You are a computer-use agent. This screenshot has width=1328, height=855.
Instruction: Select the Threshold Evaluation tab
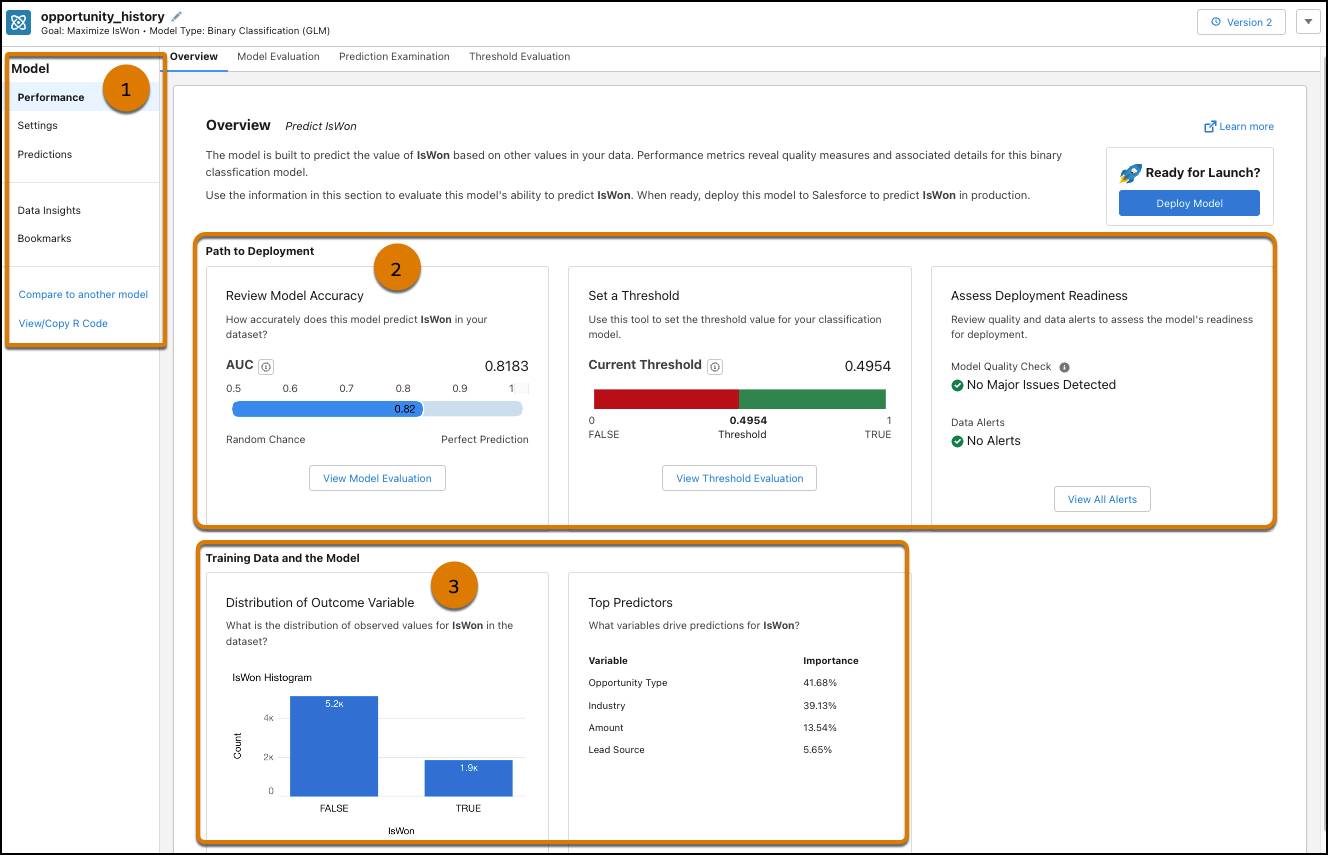coord(519,56)
